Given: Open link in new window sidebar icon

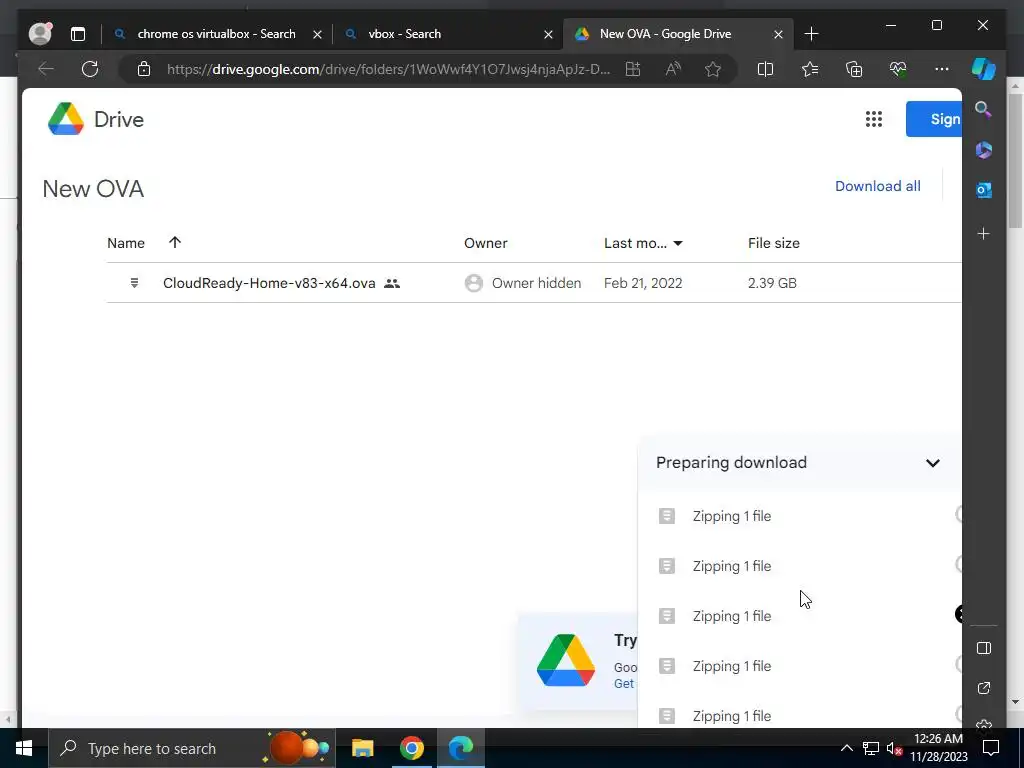Looking at the screenshot, I should [x=984, y=688].
